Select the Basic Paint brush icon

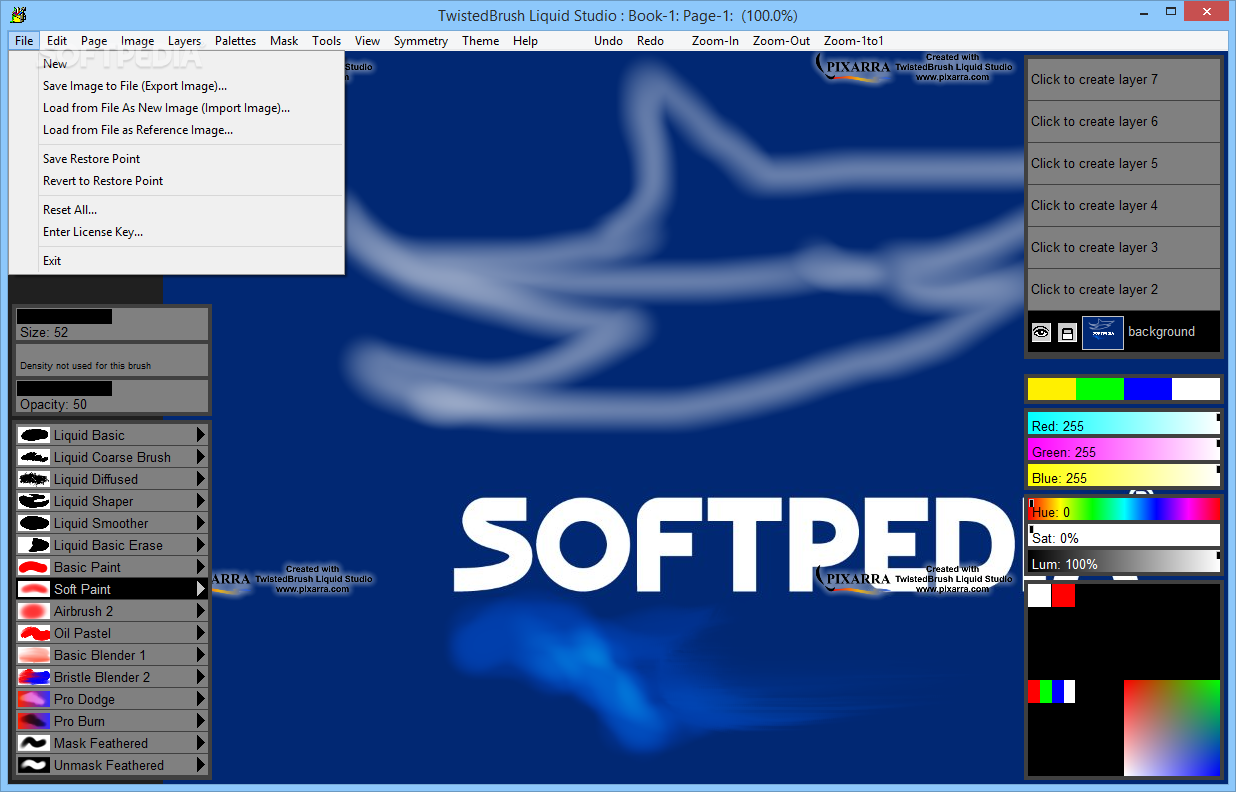(34, 567)
